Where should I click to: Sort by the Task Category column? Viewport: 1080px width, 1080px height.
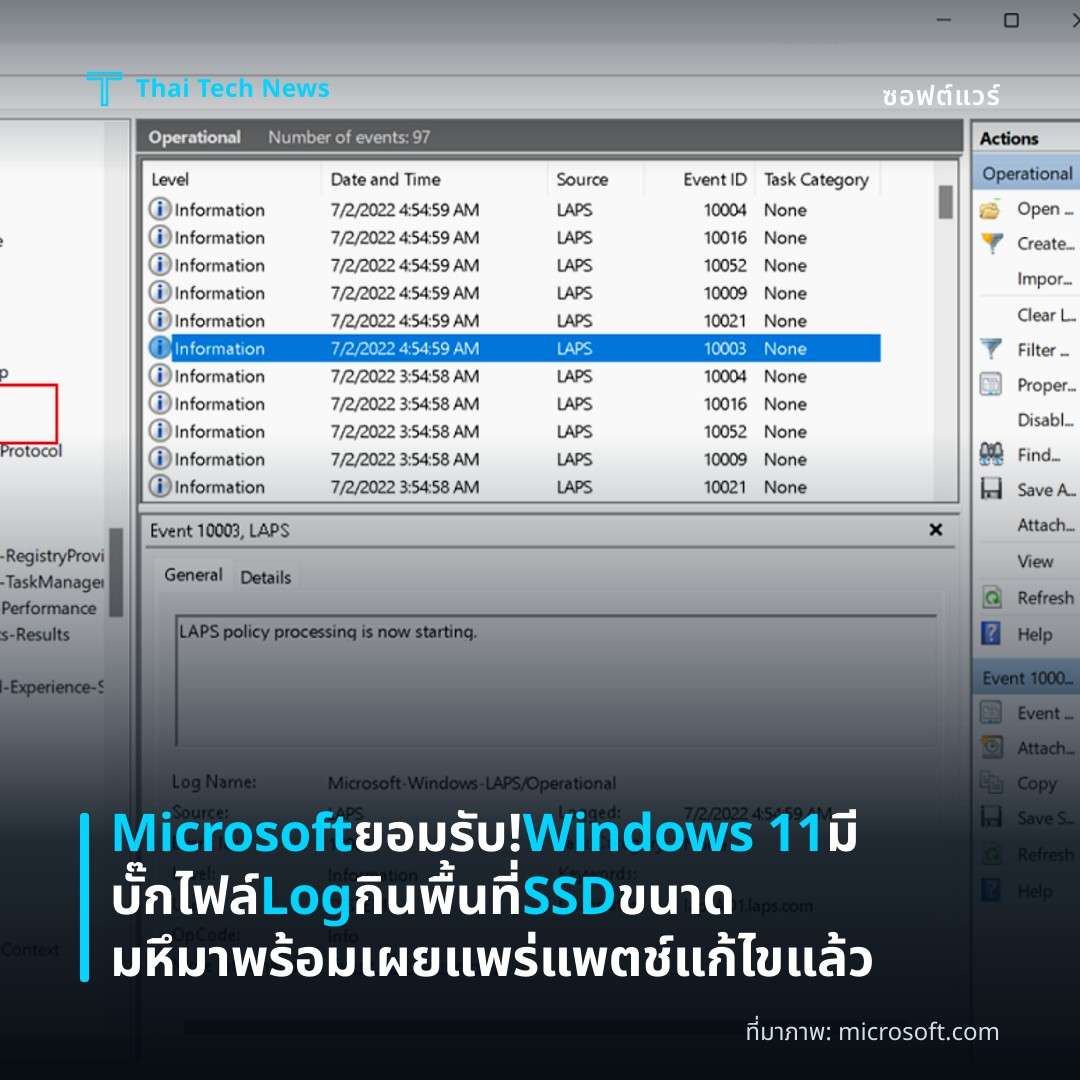click(818, 179)
